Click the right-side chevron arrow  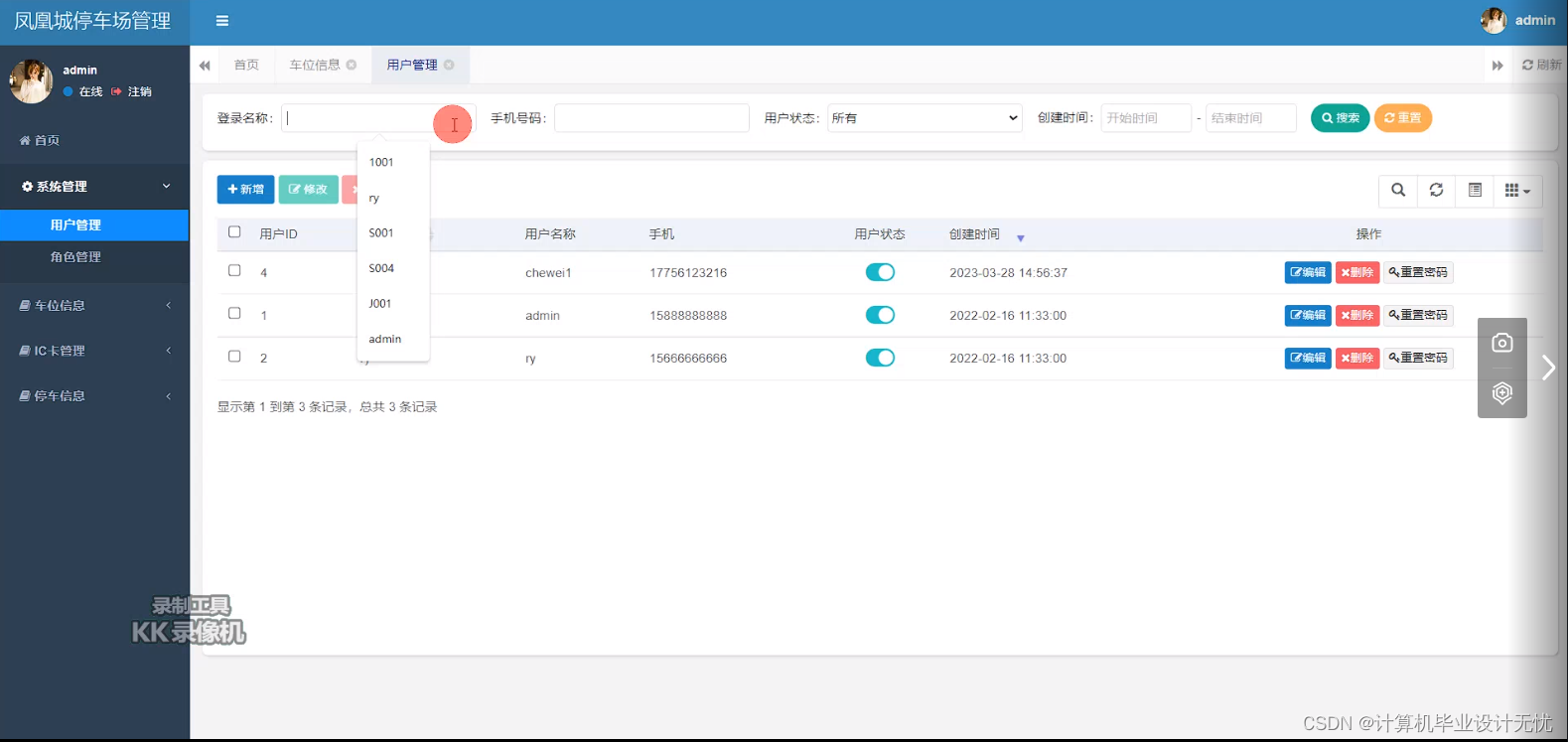[1548, 368]
